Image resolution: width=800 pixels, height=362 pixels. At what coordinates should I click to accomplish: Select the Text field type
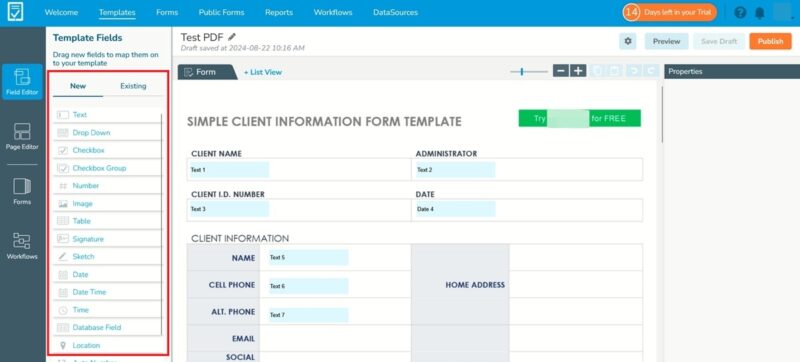click(107, 115)
